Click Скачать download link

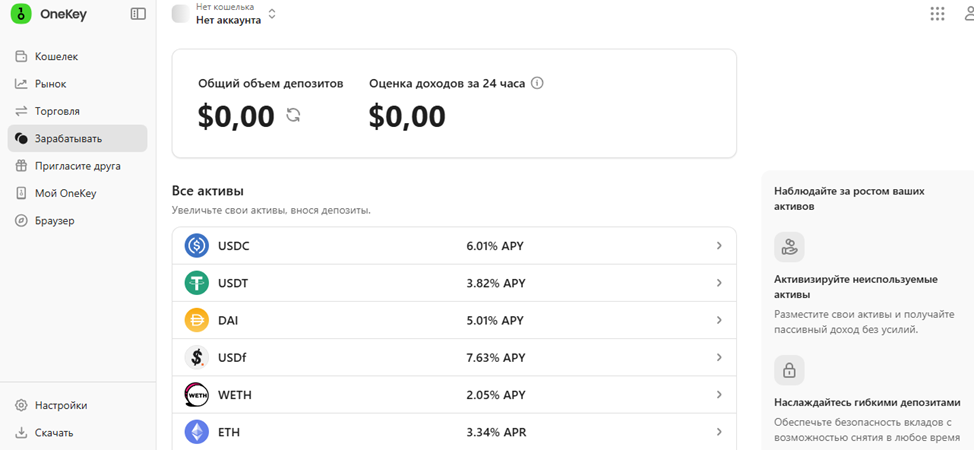(54, 432)
